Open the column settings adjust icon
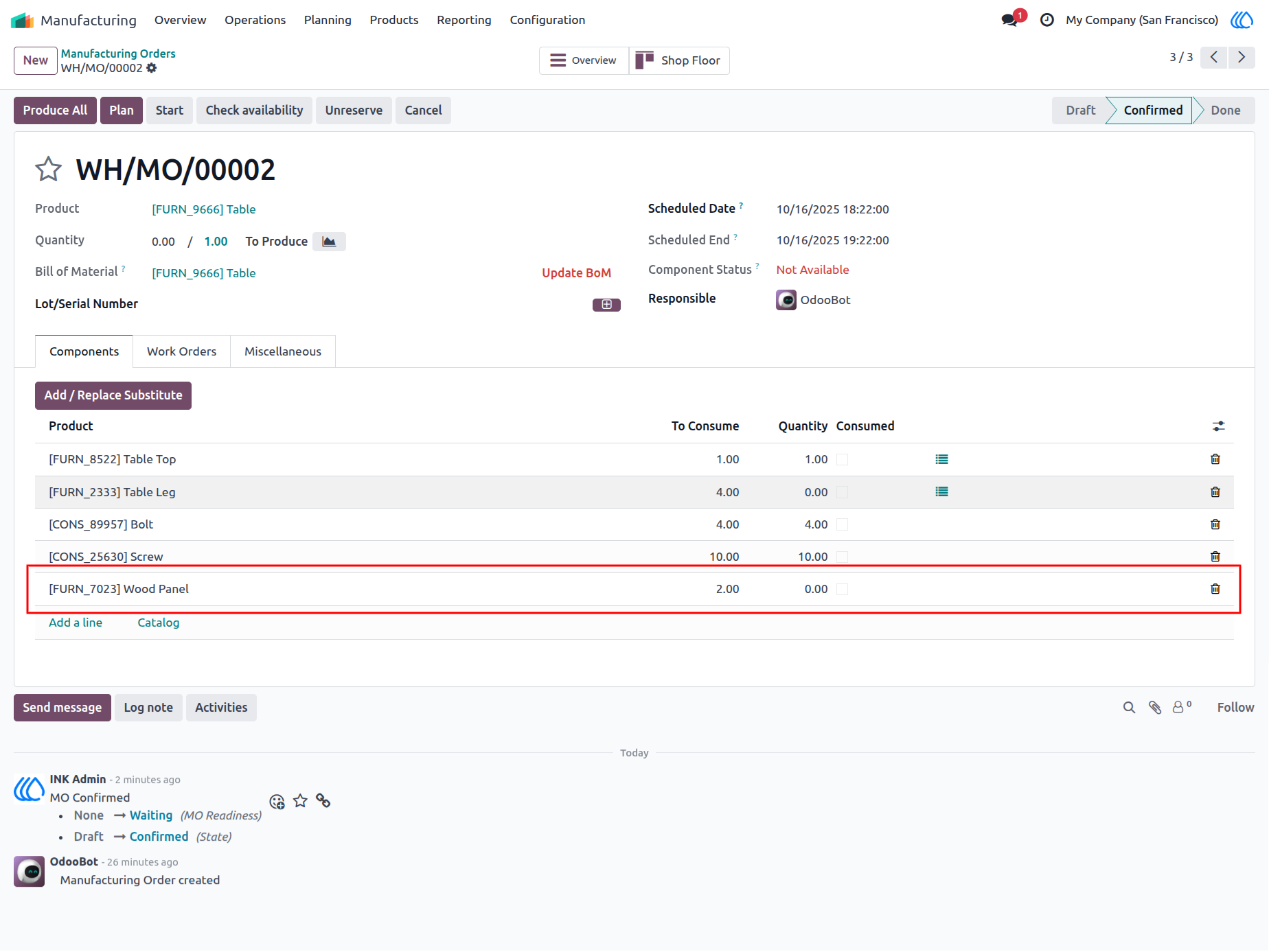 (x=1218, y=426)
